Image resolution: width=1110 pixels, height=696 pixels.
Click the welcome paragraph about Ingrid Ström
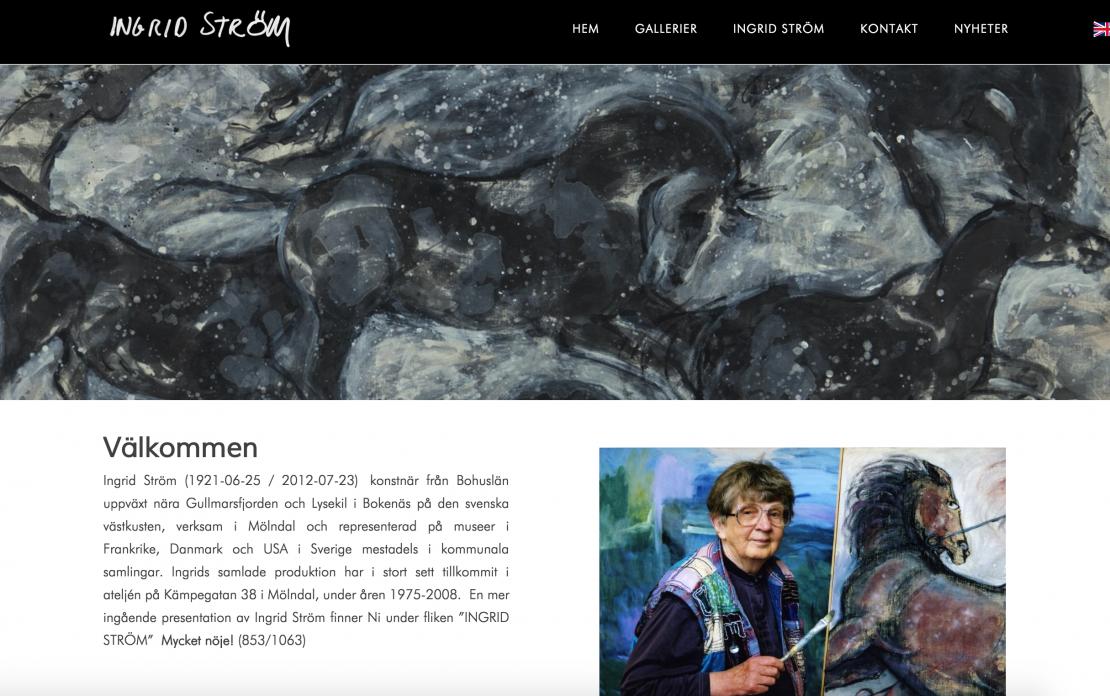tap(306, 560)
